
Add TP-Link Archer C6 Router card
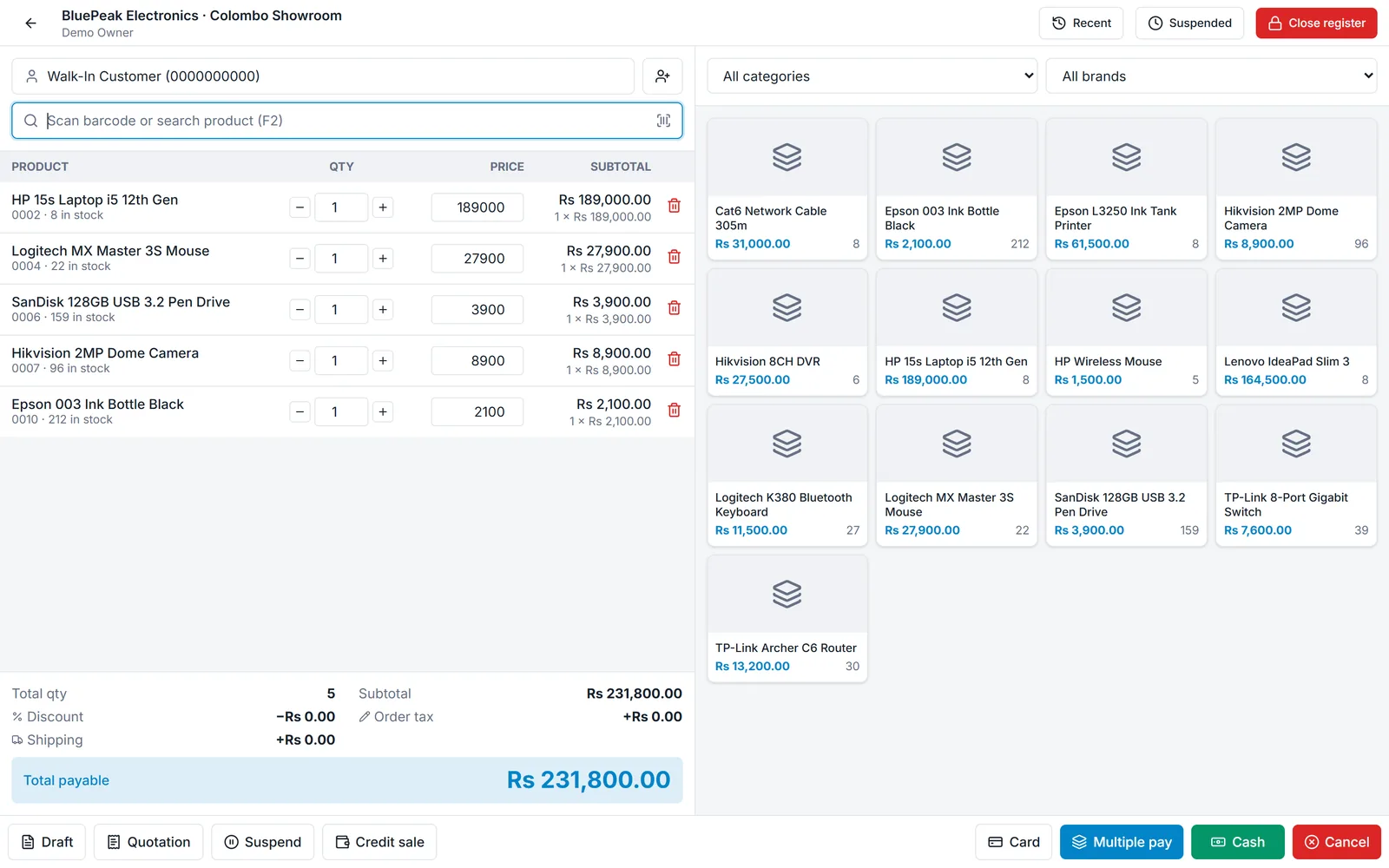pyautogui.click(x=787, y=618)
